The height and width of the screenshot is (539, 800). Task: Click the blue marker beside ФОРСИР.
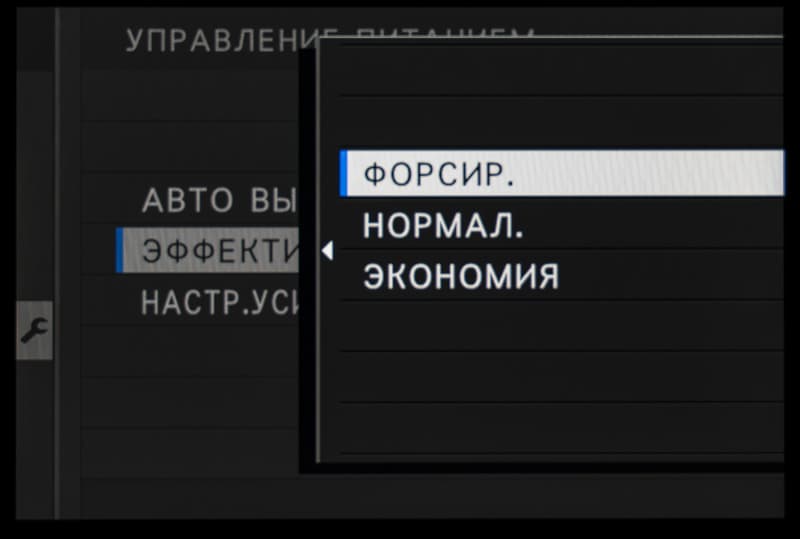pyautogui.click(x=343, y=174)
